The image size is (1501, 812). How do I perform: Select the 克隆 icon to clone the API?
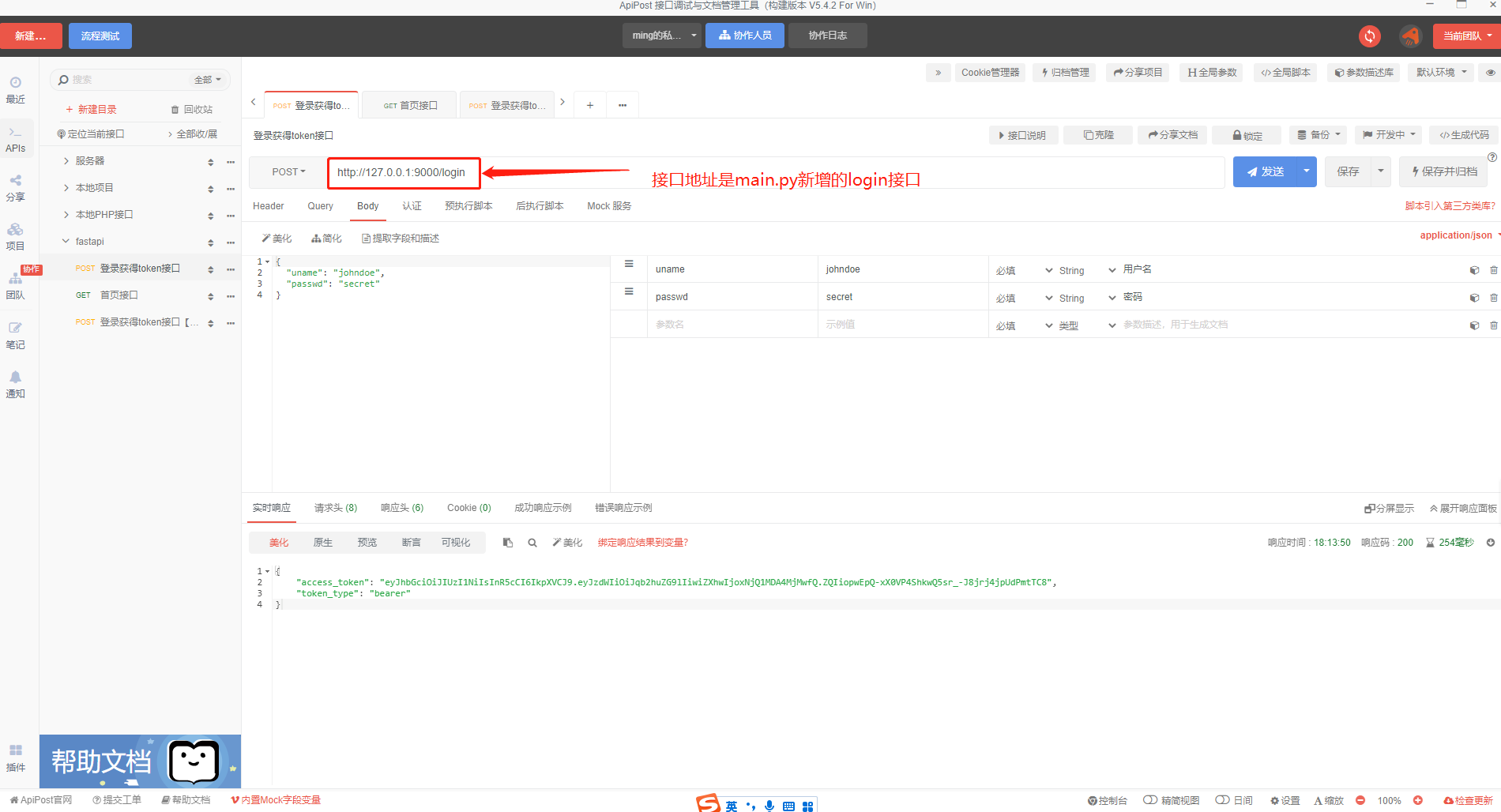[x=1097, y=134]
